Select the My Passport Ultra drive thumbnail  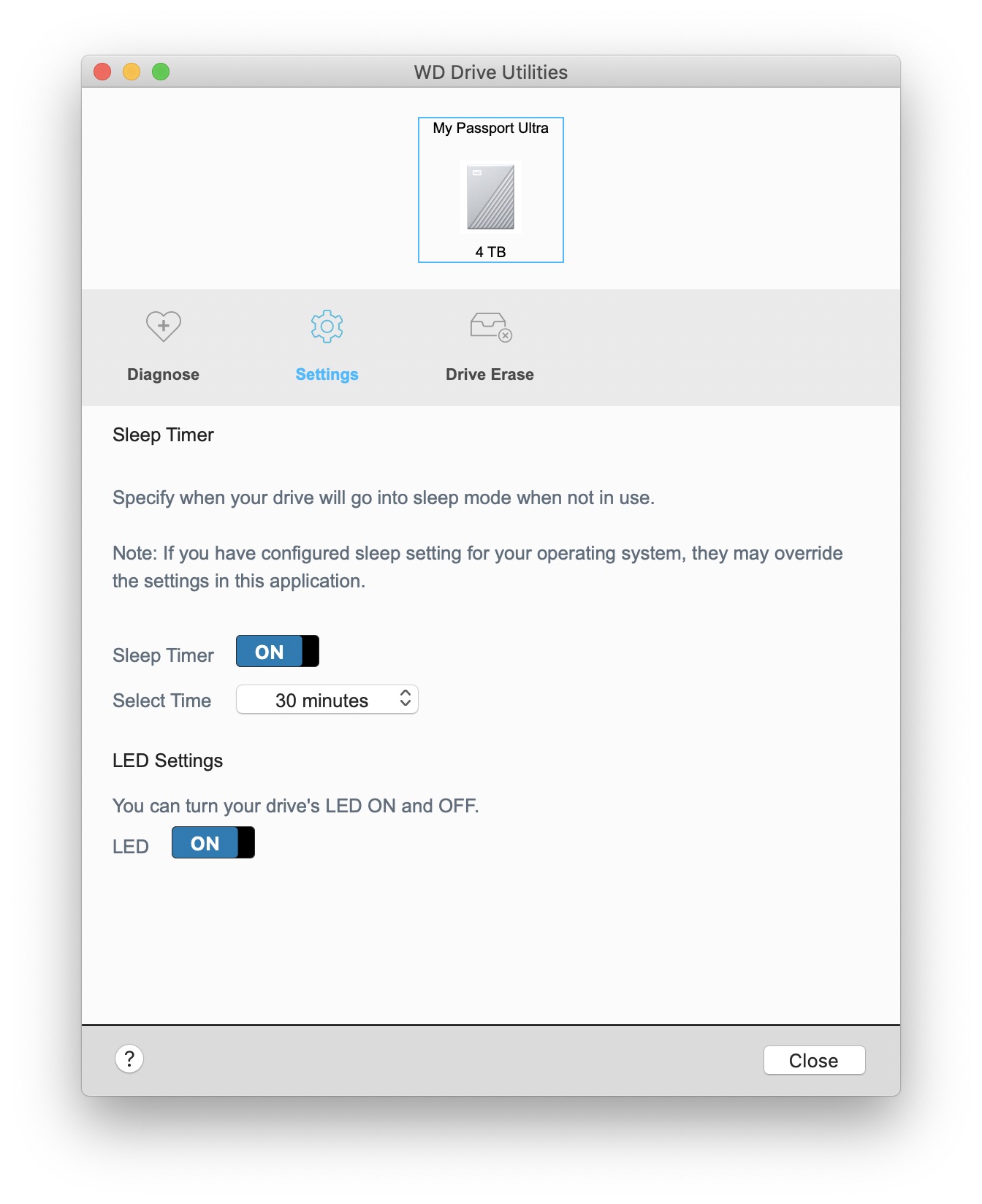[490, 190]
